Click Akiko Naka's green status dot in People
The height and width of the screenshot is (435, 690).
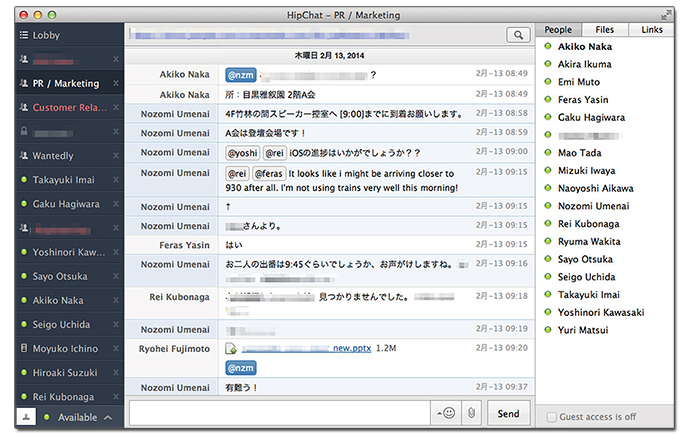548,46
